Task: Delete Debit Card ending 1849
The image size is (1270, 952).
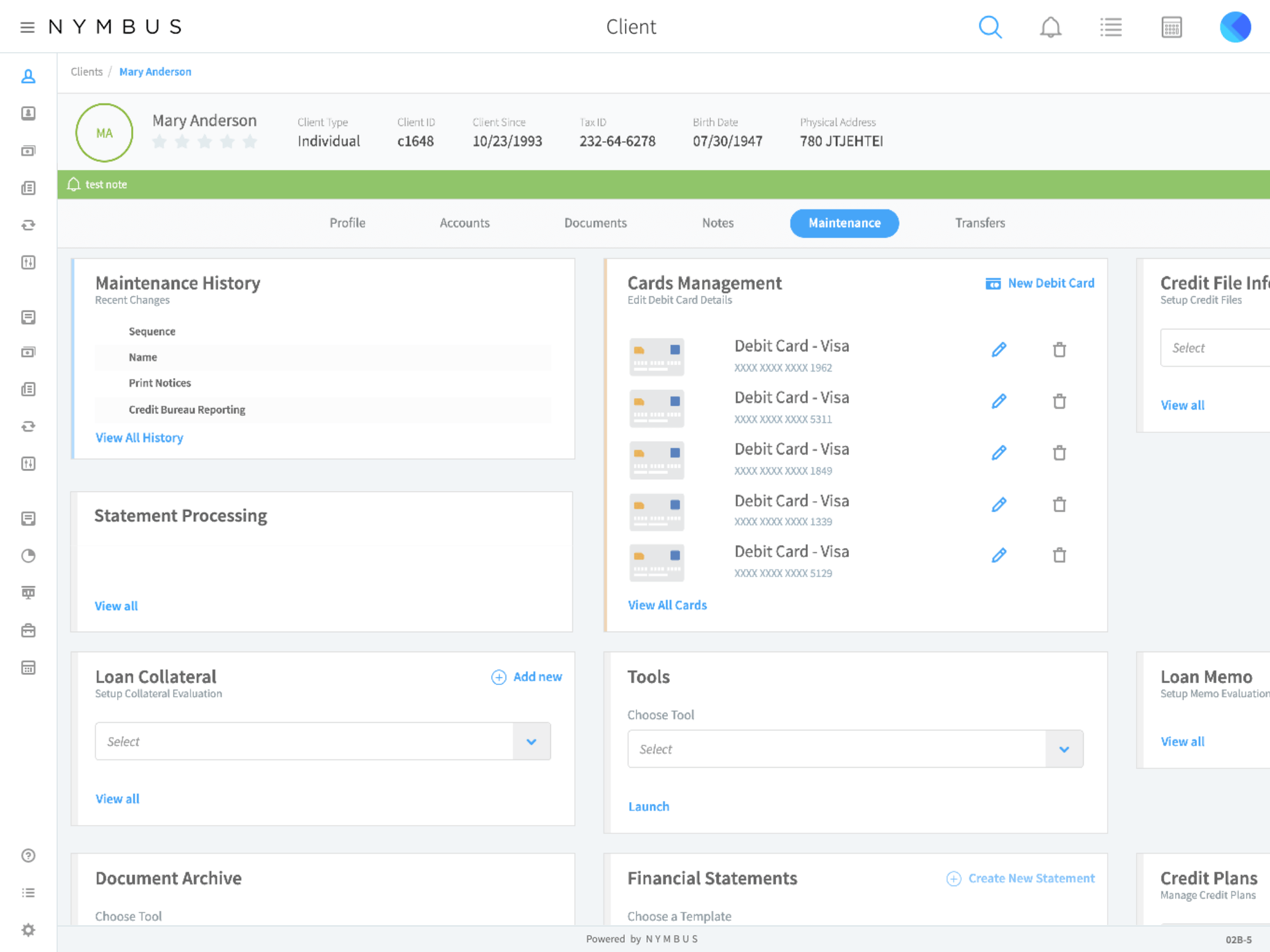Action: point(1059,453)
